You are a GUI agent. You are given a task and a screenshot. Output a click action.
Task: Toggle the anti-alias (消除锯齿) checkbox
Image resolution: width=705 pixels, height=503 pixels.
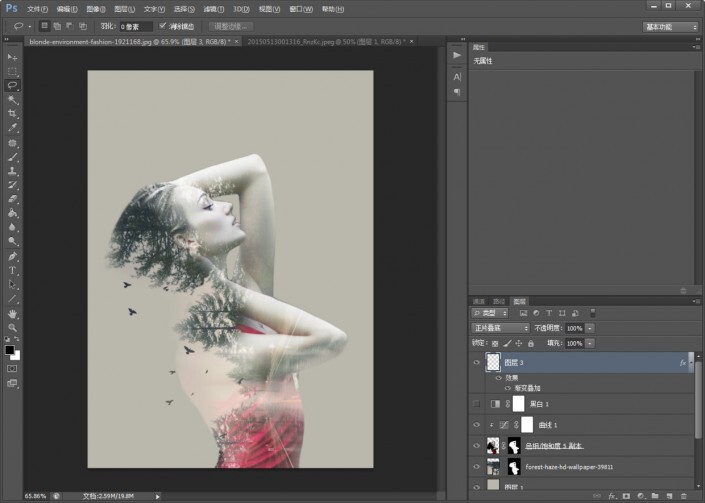tap(163, 26)
